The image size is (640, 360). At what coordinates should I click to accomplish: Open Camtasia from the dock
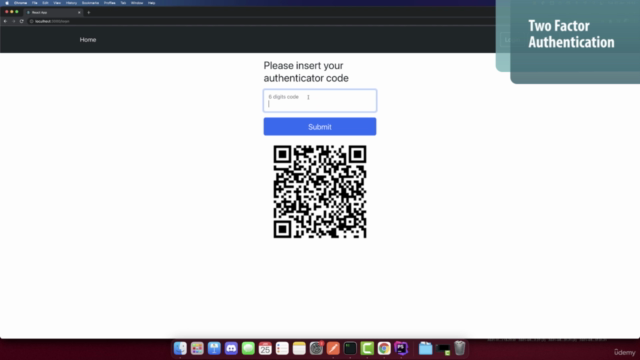pos(367,348)
